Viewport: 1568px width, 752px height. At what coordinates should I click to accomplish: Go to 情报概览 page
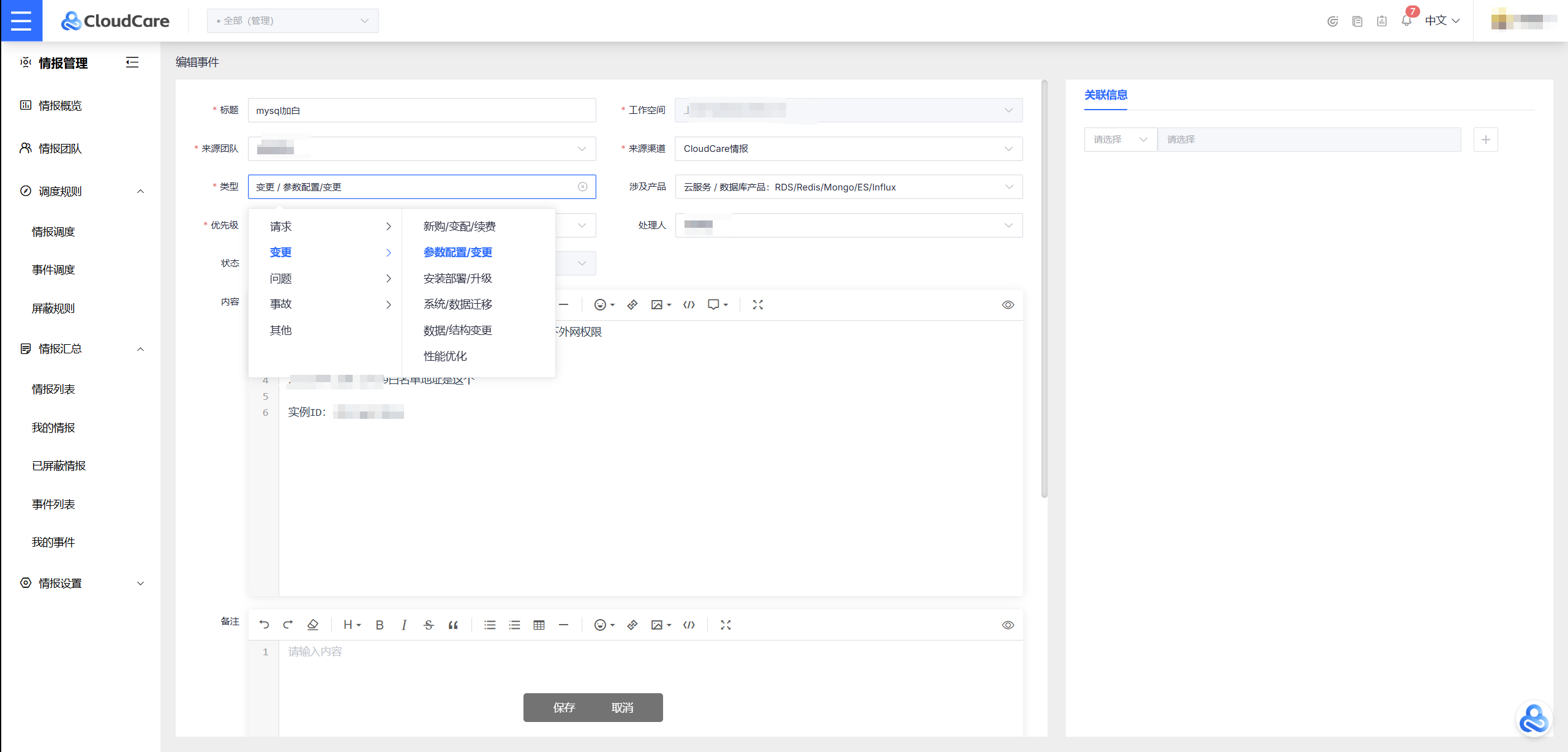[60, 106]
